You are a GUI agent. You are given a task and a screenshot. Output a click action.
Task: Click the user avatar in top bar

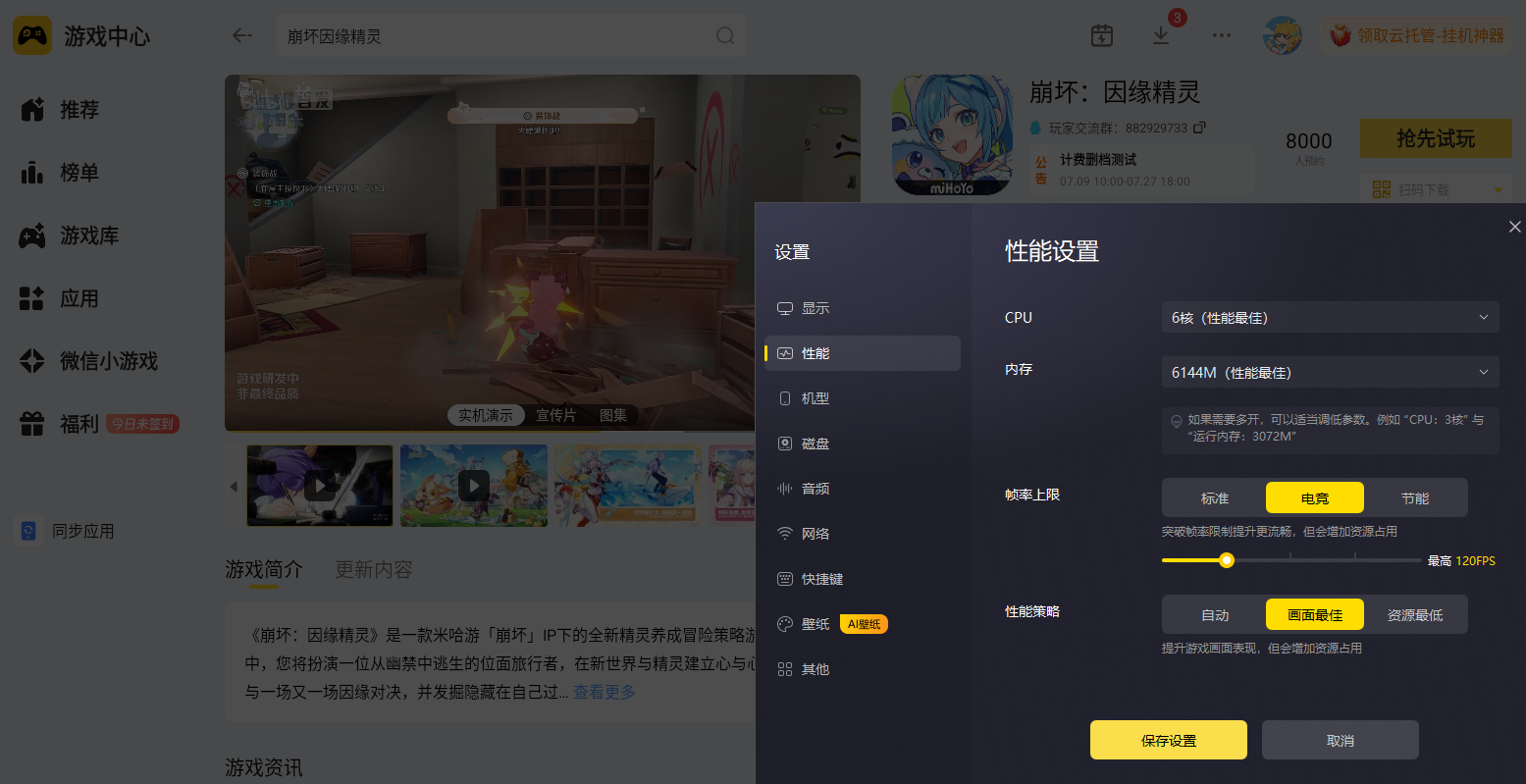point(1282,36)
